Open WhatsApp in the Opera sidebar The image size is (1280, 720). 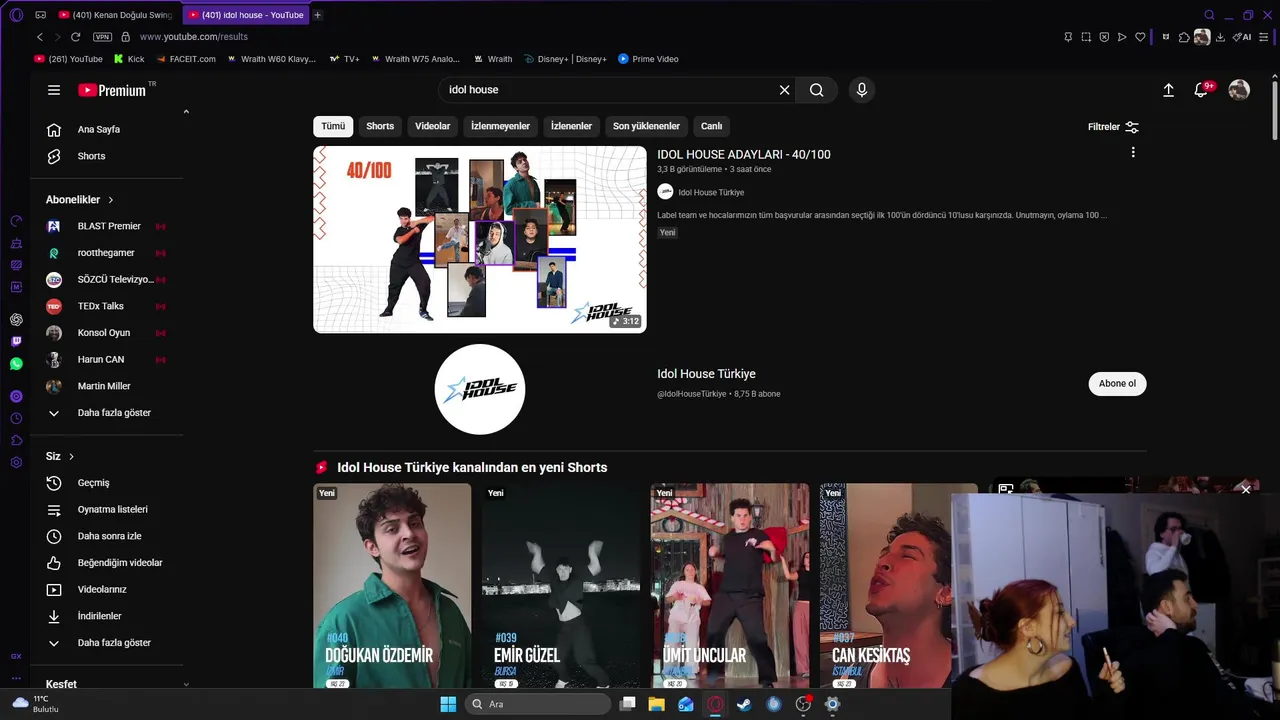(x=16, y=364)
